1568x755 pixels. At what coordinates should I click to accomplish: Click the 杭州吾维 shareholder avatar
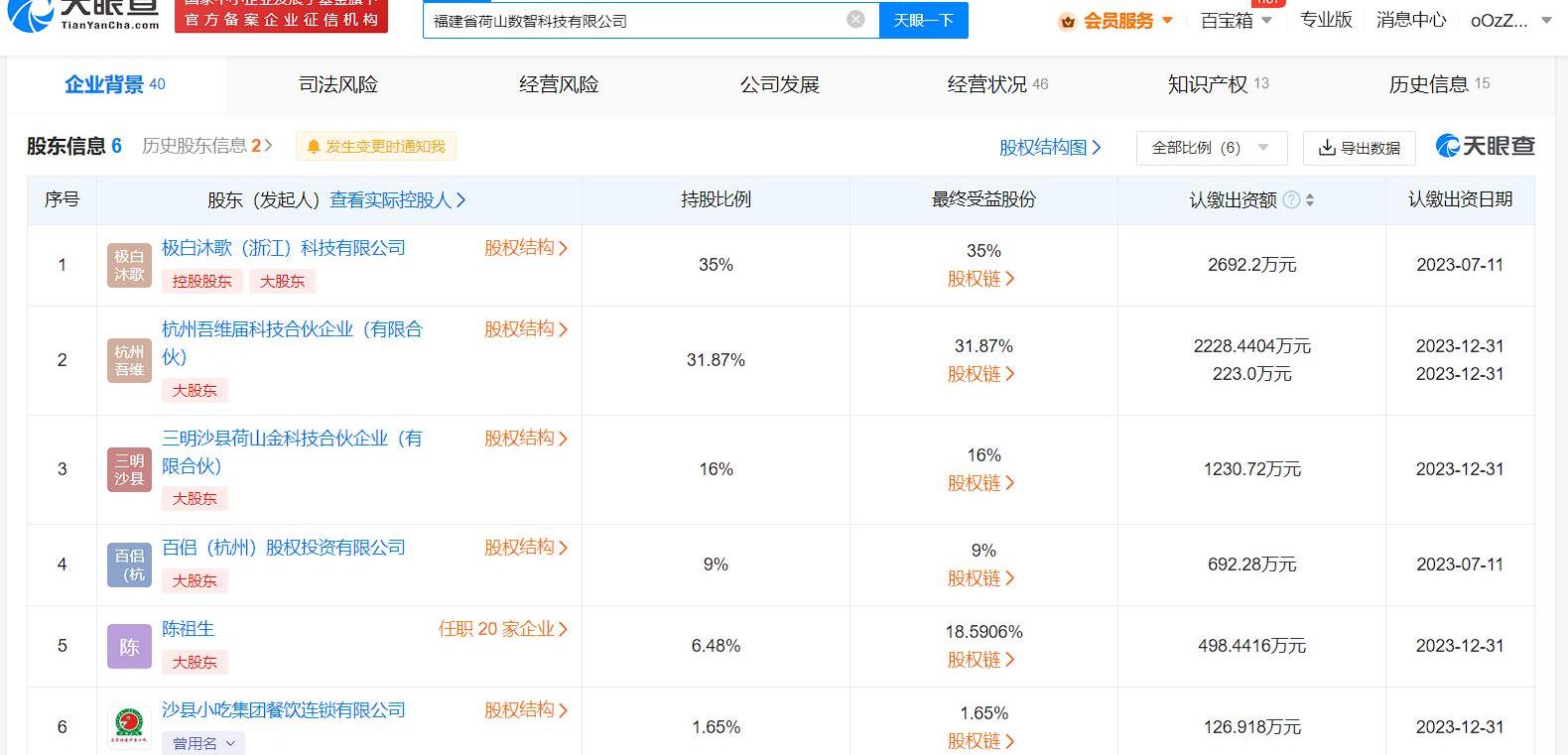point(129,360)
